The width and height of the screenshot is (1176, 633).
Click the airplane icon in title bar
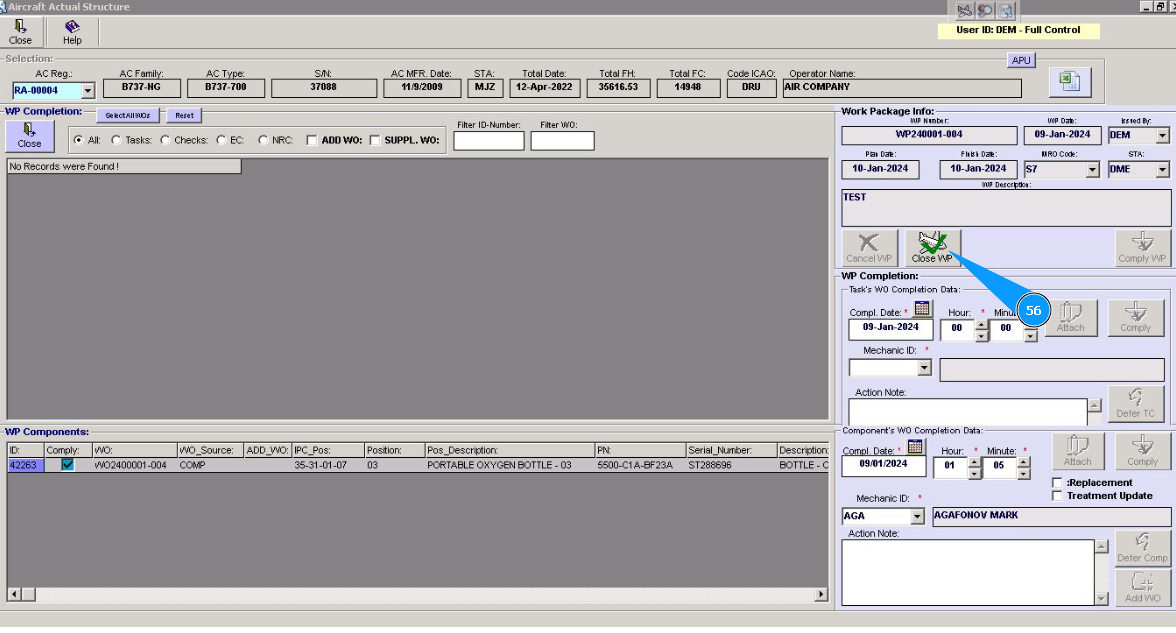click(964, 10)
